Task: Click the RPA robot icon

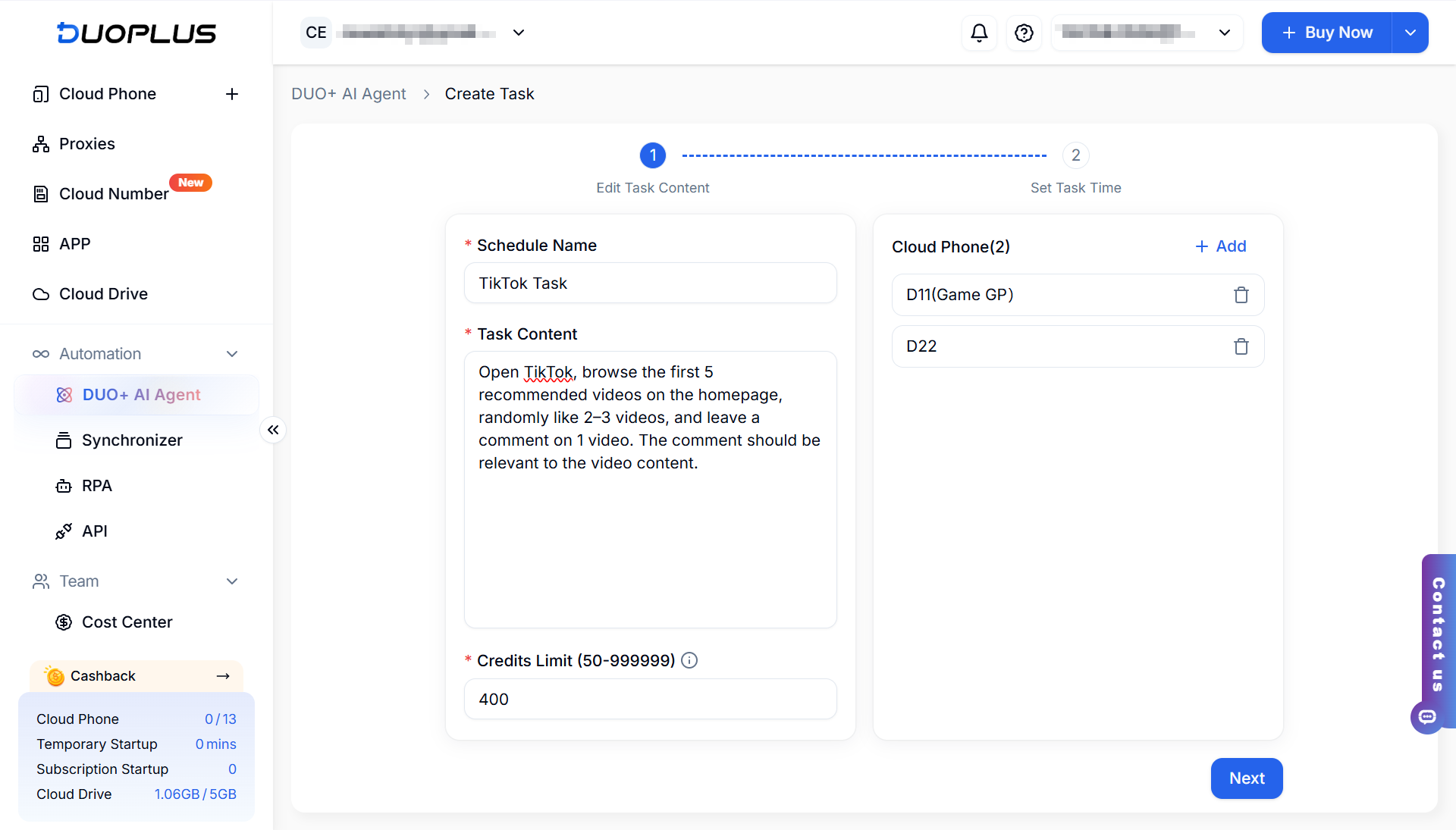Action: tap(64, 486)
